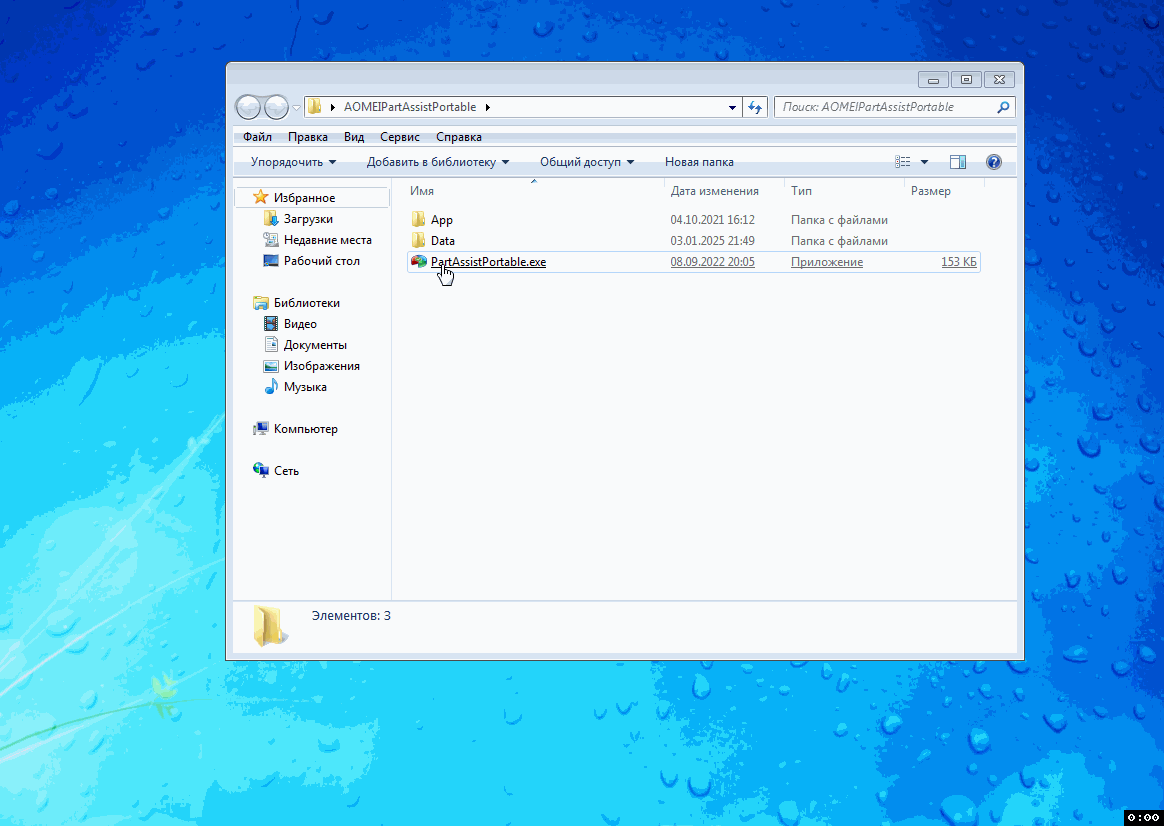The image size is (1164, 826).
Task: Click the Back navigation arrow button
Action: (248, 108)
